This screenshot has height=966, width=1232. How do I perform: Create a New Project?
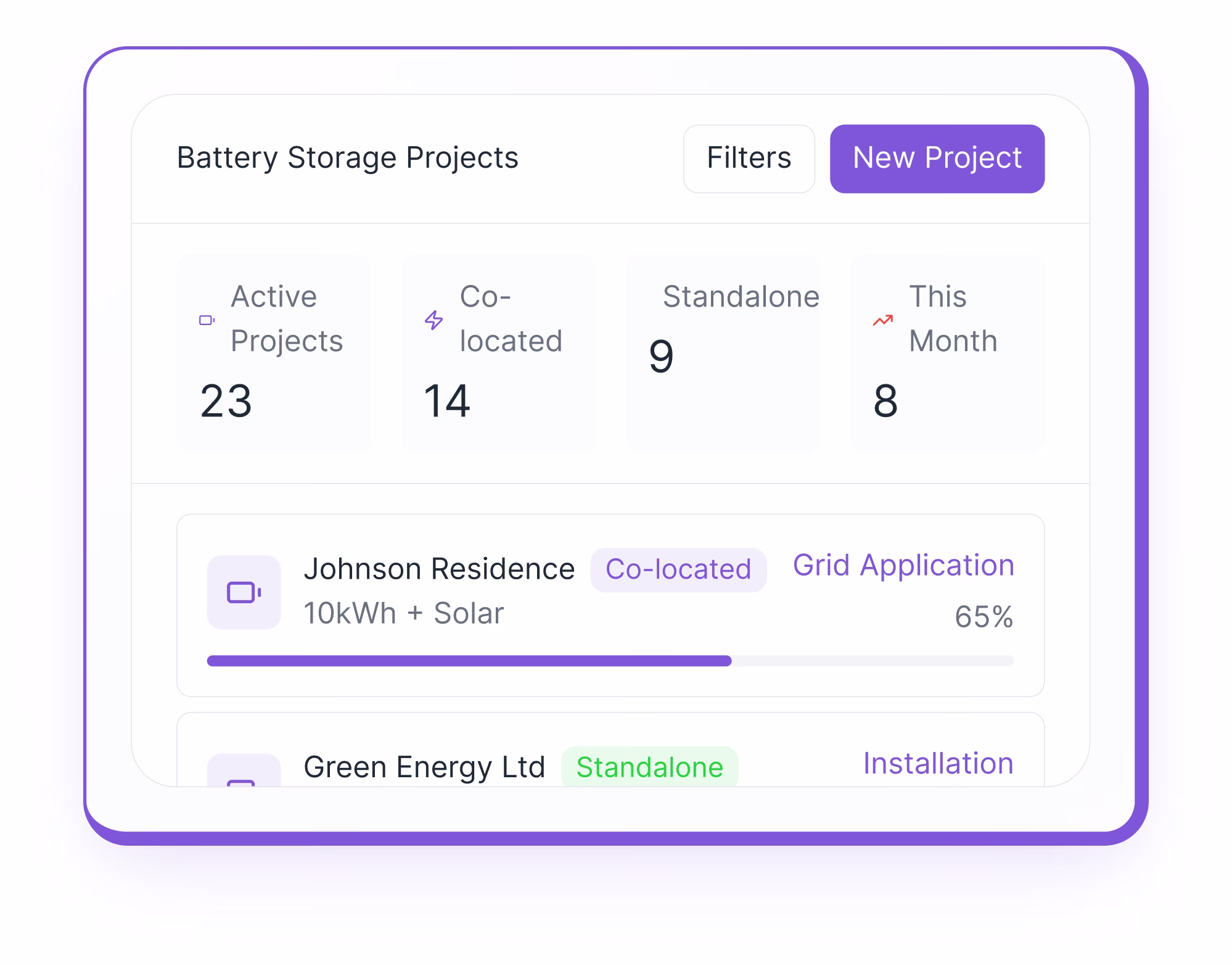(937, 159)
